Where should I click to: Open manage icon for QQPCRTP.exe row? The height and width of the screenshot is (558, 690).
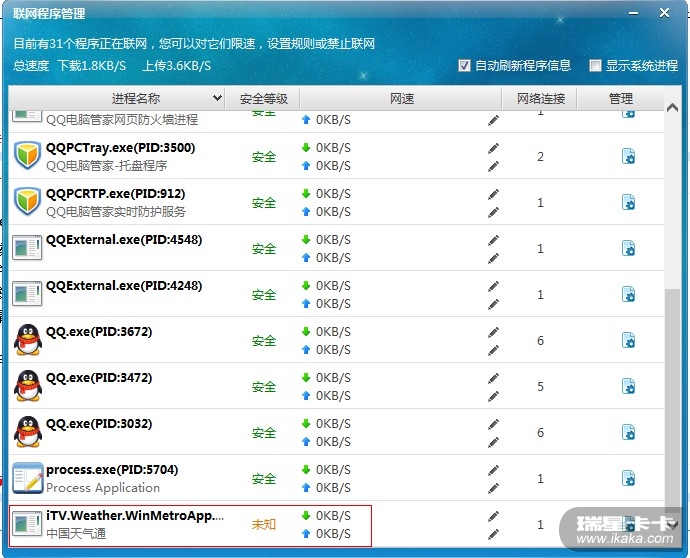click(x=628, y=202)
